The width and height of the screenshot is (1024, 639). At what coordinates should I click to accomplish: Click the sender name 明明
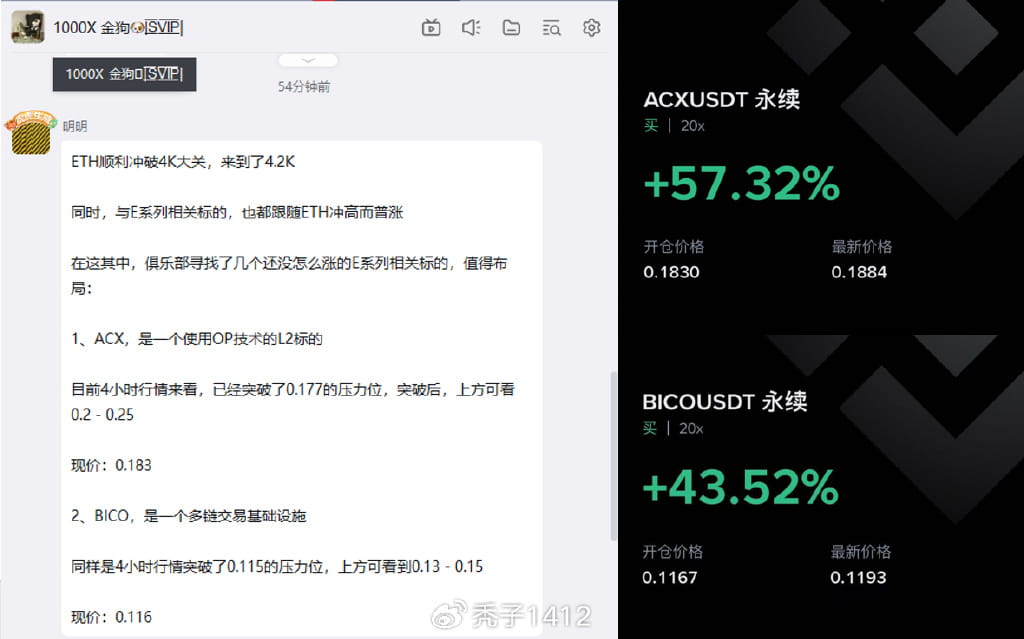tap(75, 126)
